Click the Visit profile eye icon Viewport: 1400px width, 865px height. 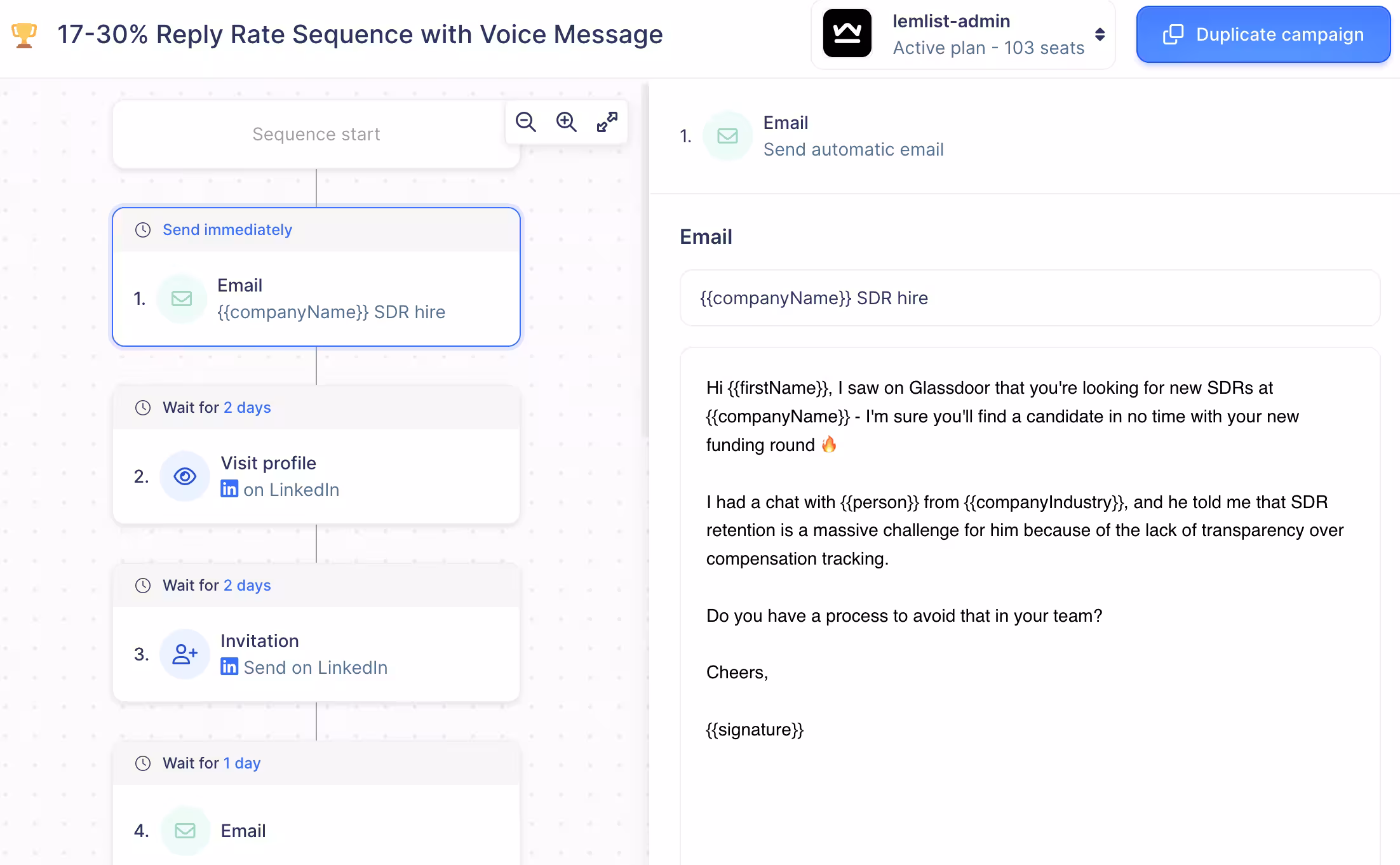185,476
